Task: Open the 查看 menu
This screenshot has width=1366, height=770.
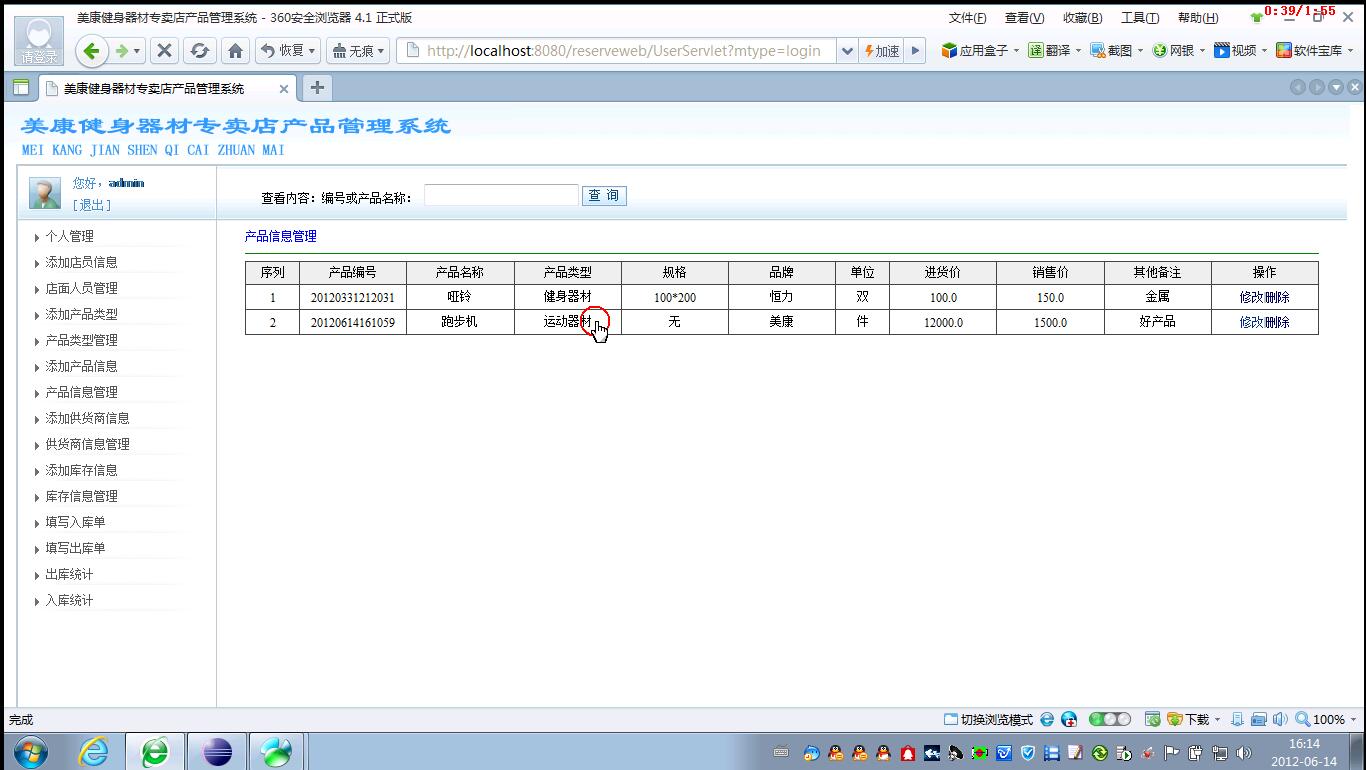Action: (x=1024, y=18)
